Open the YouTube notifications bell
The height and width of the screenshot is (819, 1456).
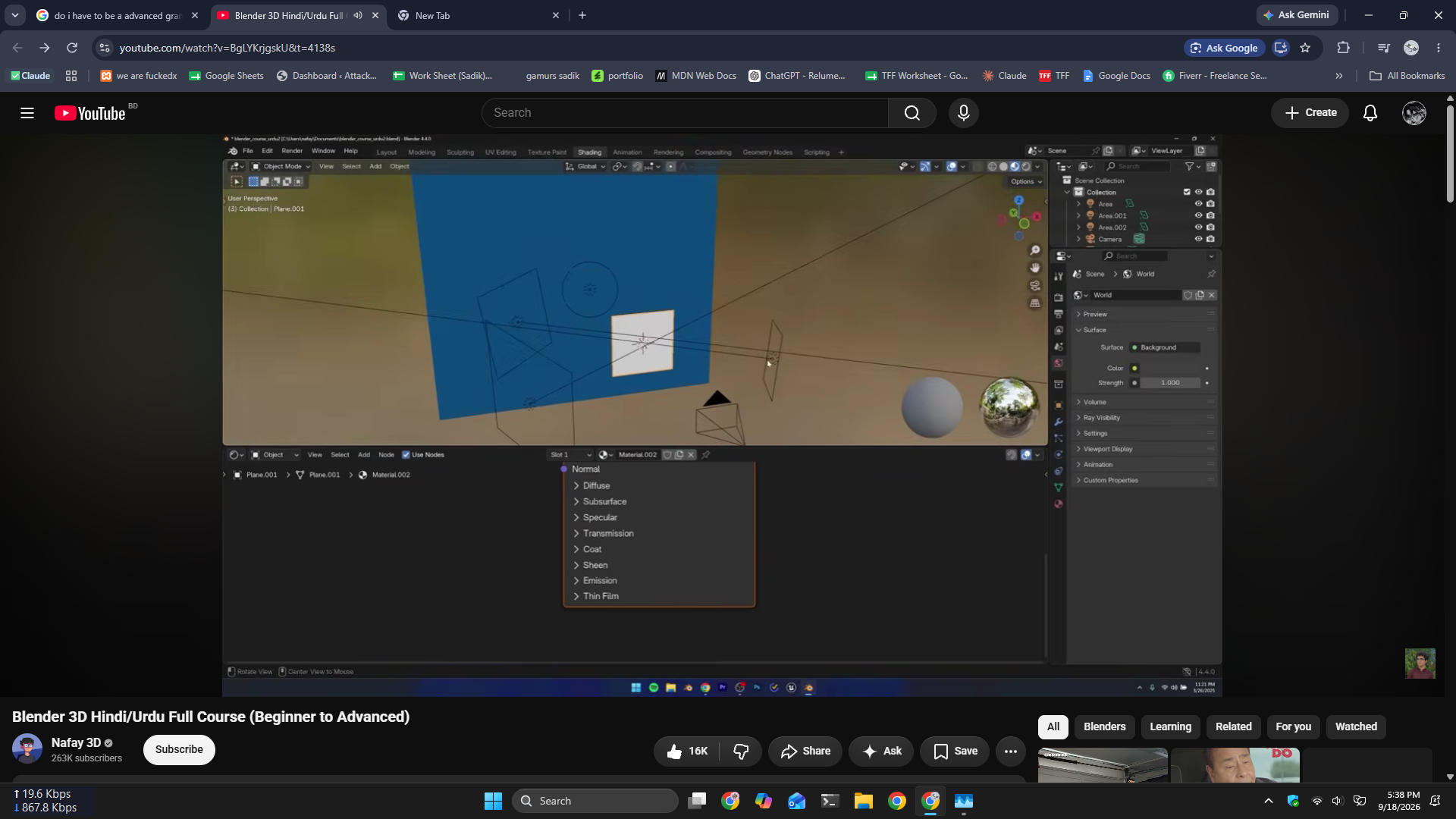point(1370,113)
